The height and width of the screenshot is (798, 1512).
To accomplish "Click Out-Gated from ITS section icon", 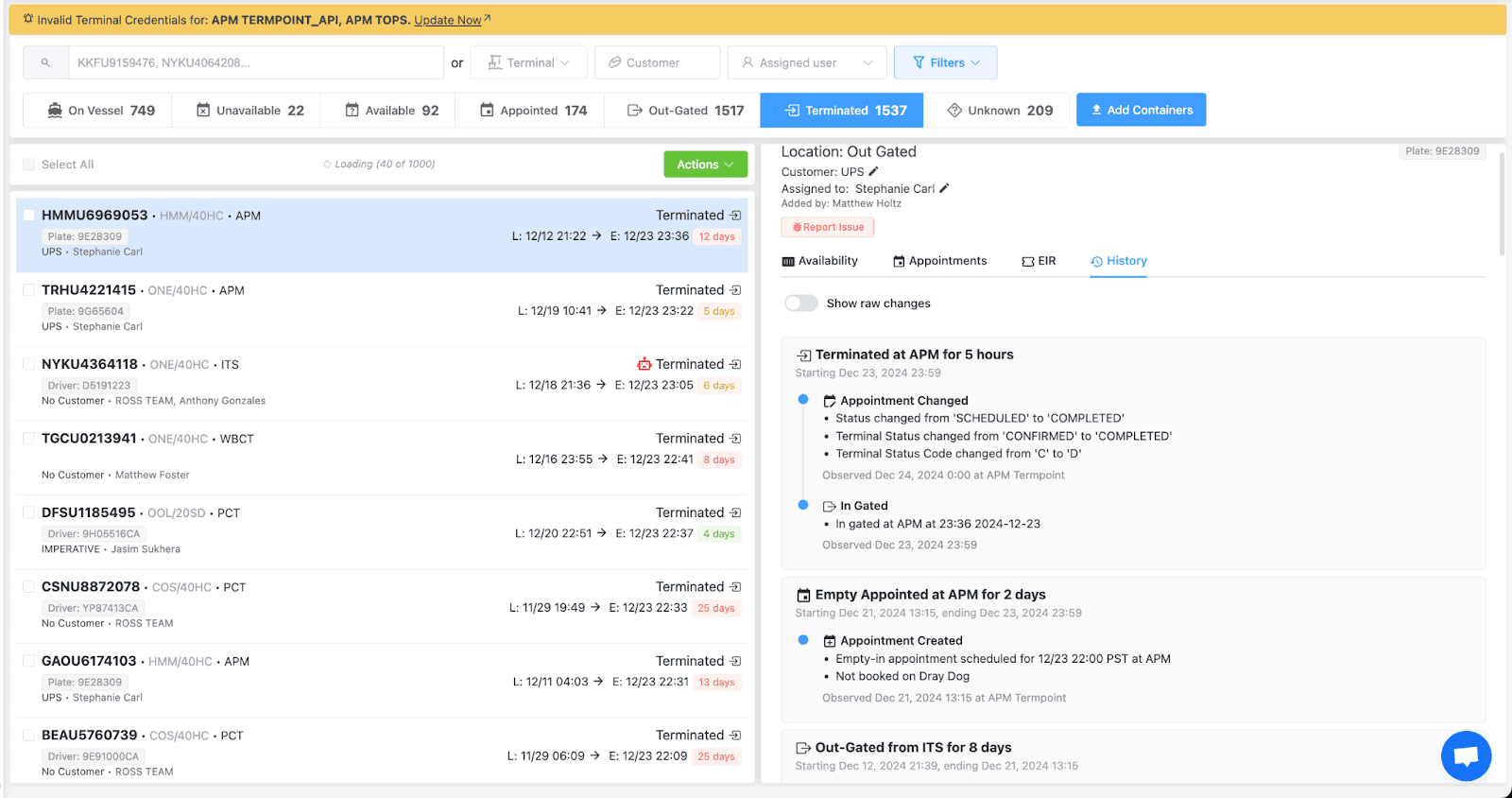I will 804,748.
